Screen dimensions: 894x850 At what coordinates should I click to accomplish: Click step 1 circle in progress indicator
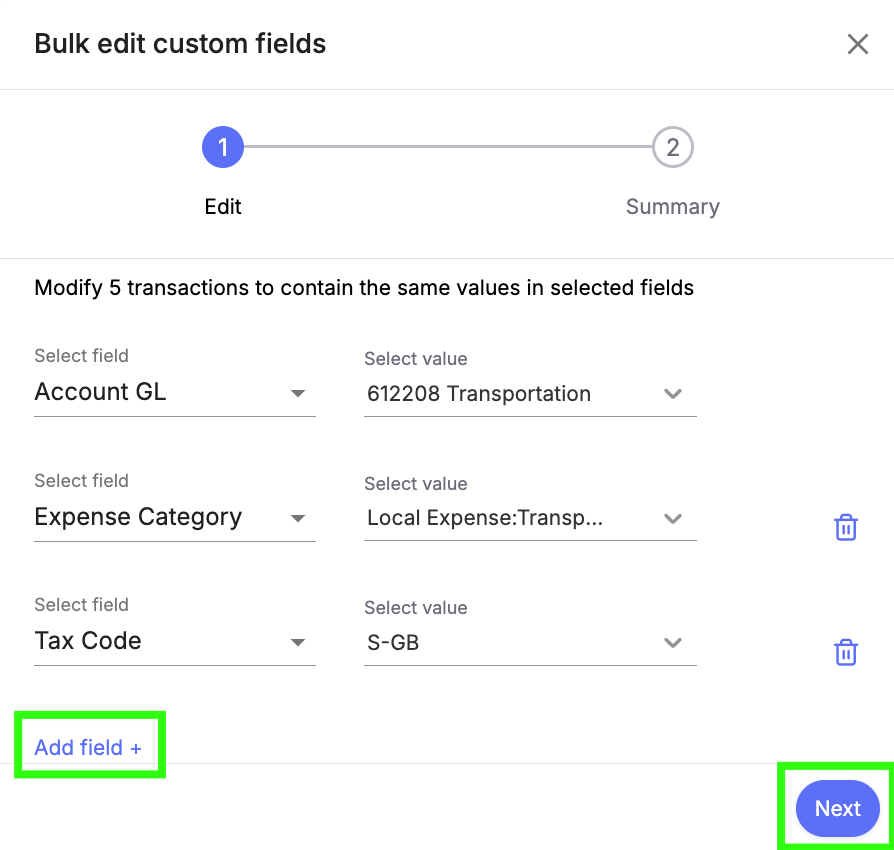point(223,147)
